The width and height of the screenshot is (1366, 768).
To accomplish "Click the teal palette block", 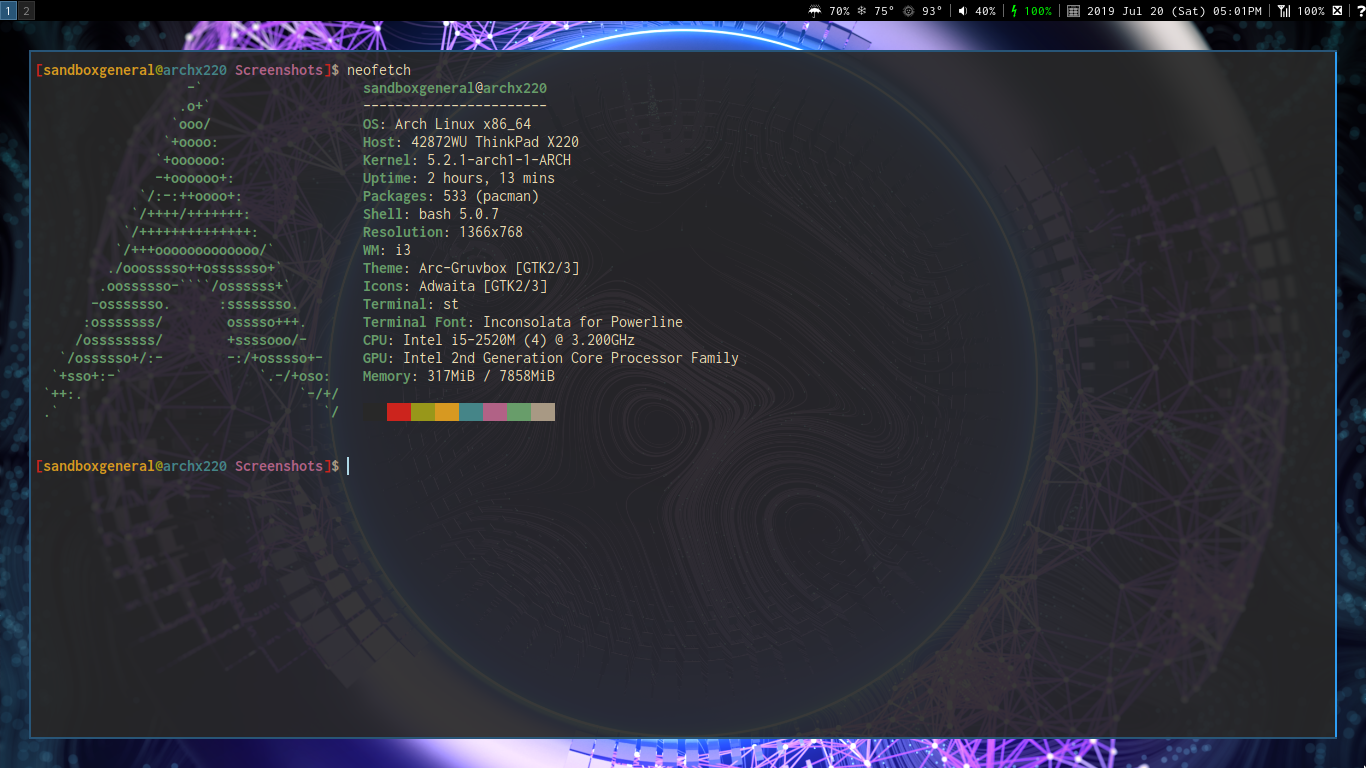I will (471, 412).
